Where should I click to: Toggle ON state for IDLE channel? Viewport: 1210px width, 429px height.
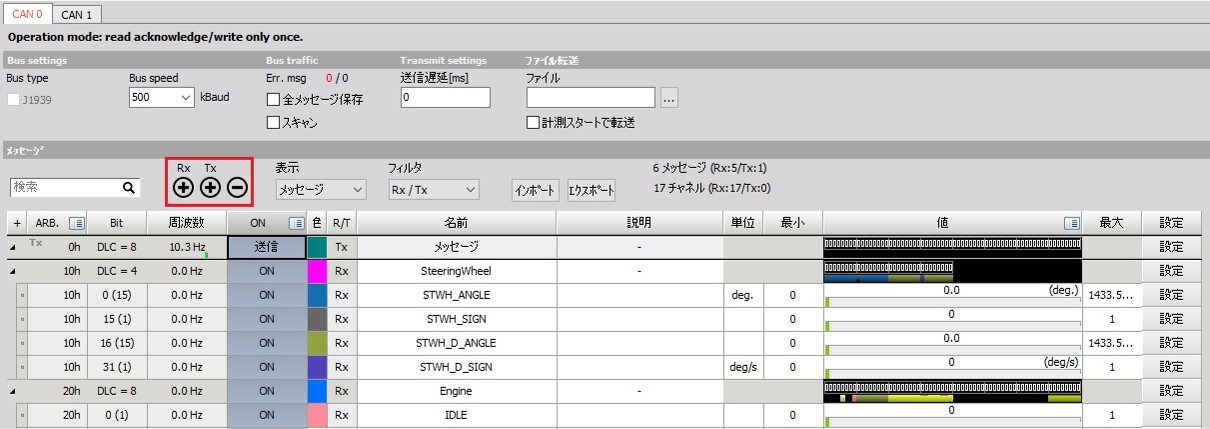(266, 415)
